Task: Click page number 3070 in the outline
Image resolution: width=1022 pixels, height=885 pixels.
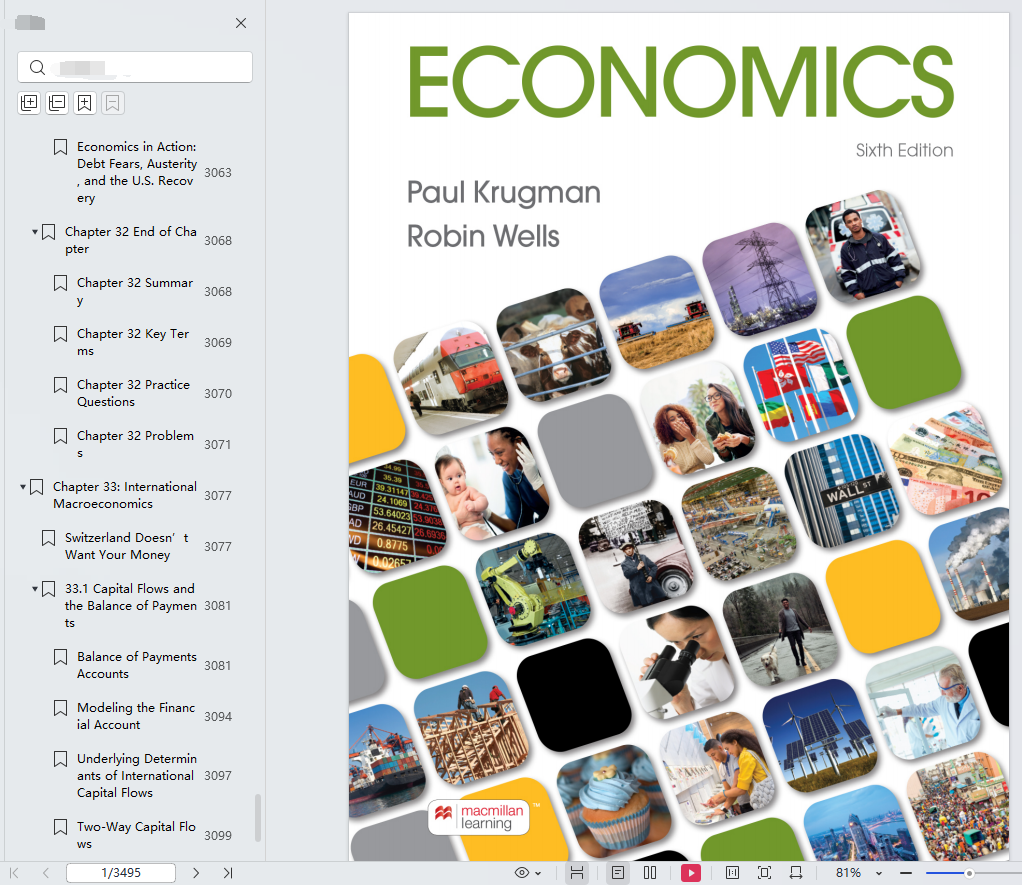Action: 218,394
